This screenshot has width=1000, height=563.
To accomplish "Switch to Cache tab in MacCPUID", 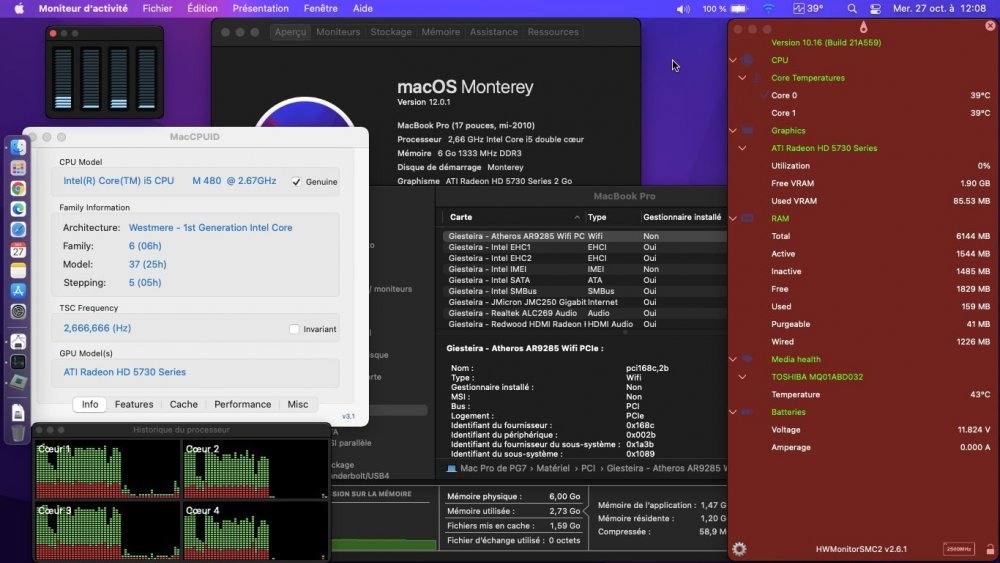I will (x=184, y=404).
